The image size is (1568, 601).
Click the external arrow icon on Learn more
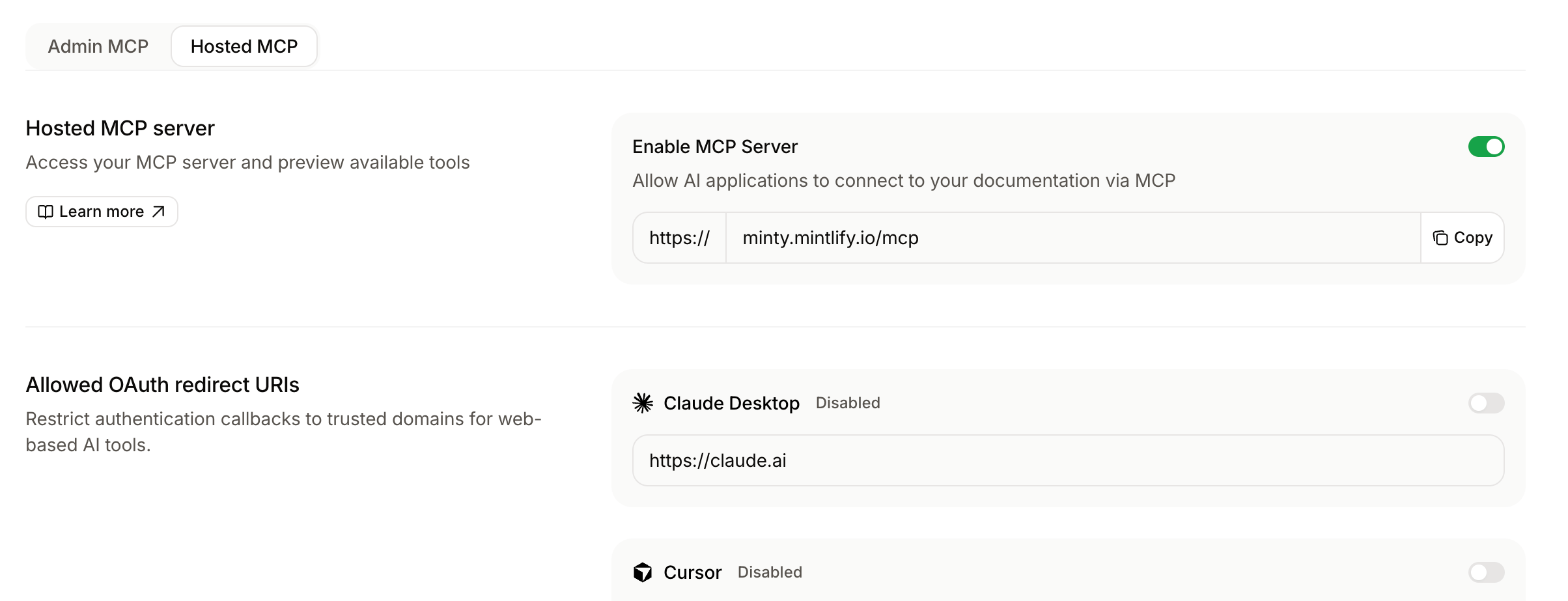158,212
